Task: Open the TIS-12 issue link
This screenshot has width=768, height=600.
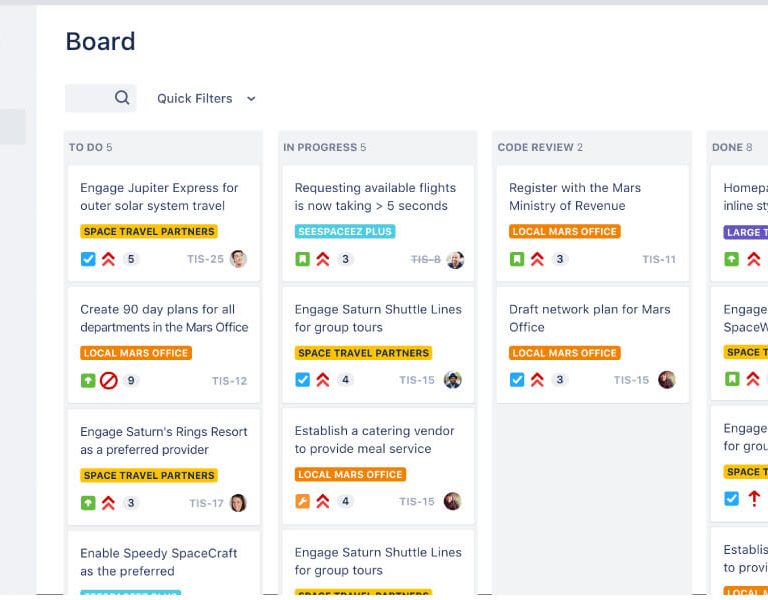Action: [229, 381]
